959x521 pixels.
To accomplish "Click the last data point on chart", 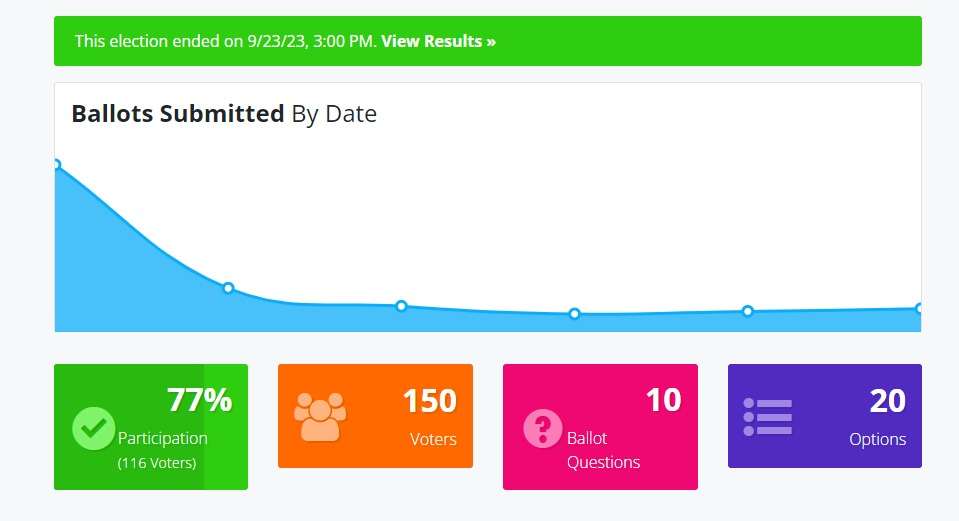I will click(x=918, y=308).
